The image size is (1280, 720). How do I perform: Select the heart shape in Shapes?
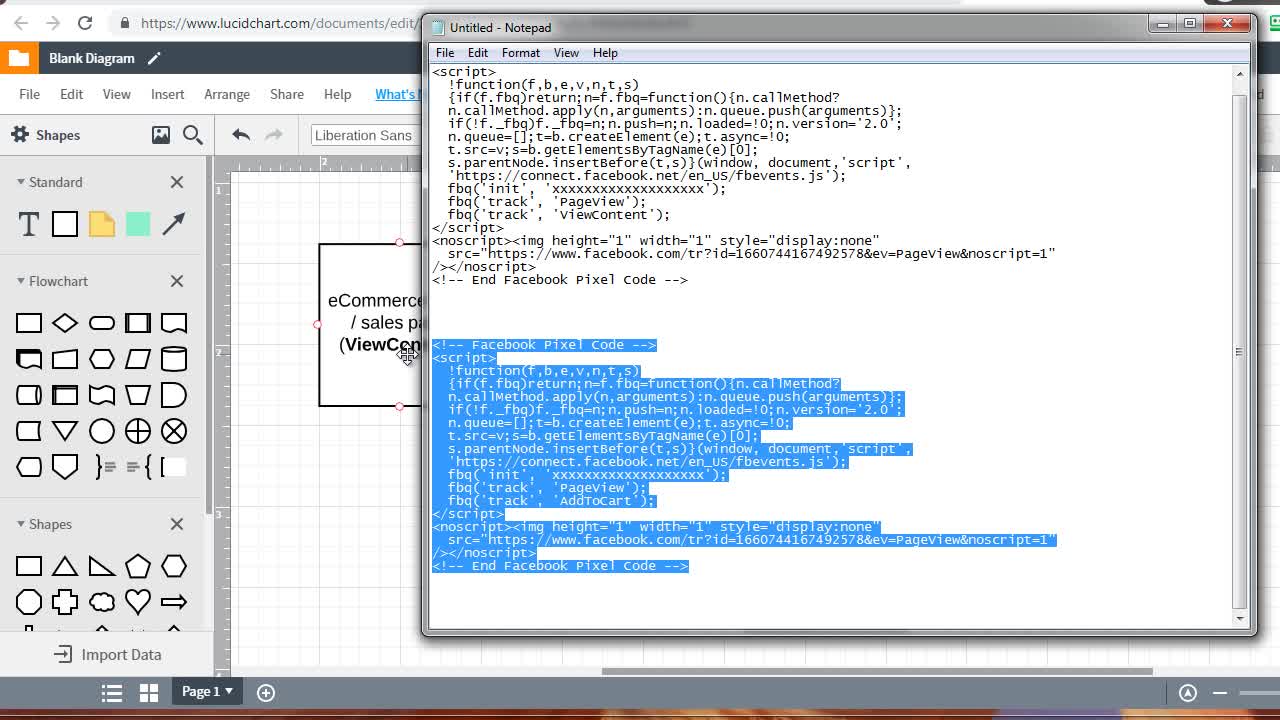pos(138,602)
